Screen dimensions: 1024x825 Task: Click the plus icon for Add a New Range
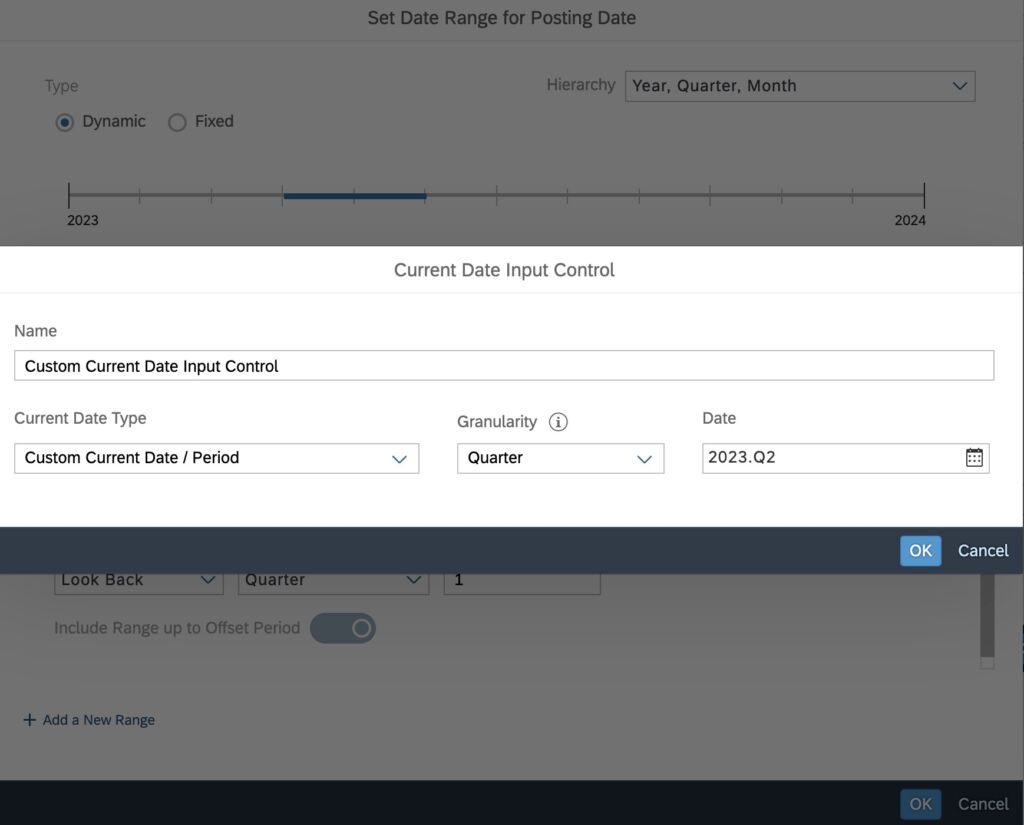coord(29,720)
